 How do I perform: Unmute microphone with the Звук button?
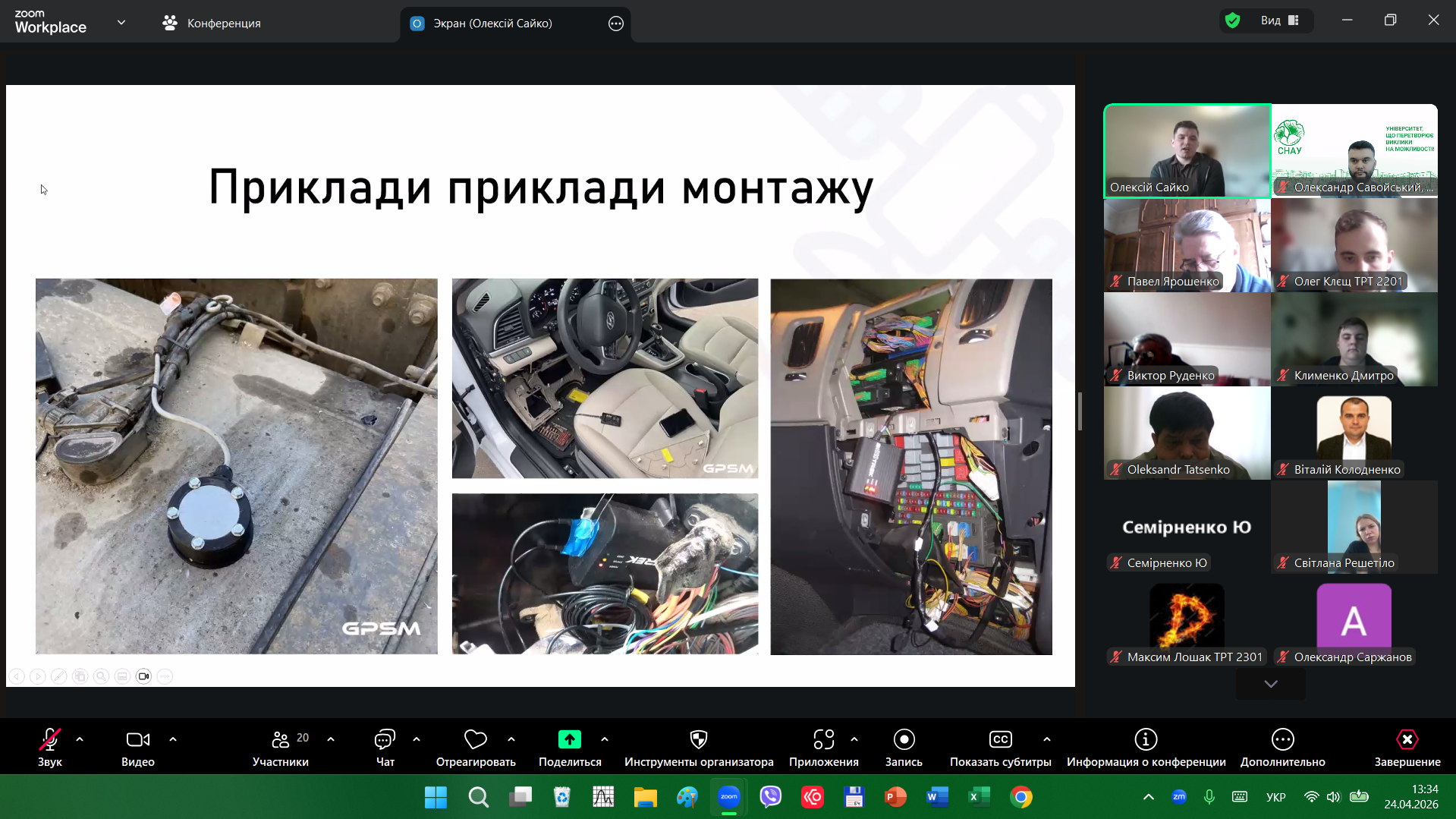(x=50, y=740)
